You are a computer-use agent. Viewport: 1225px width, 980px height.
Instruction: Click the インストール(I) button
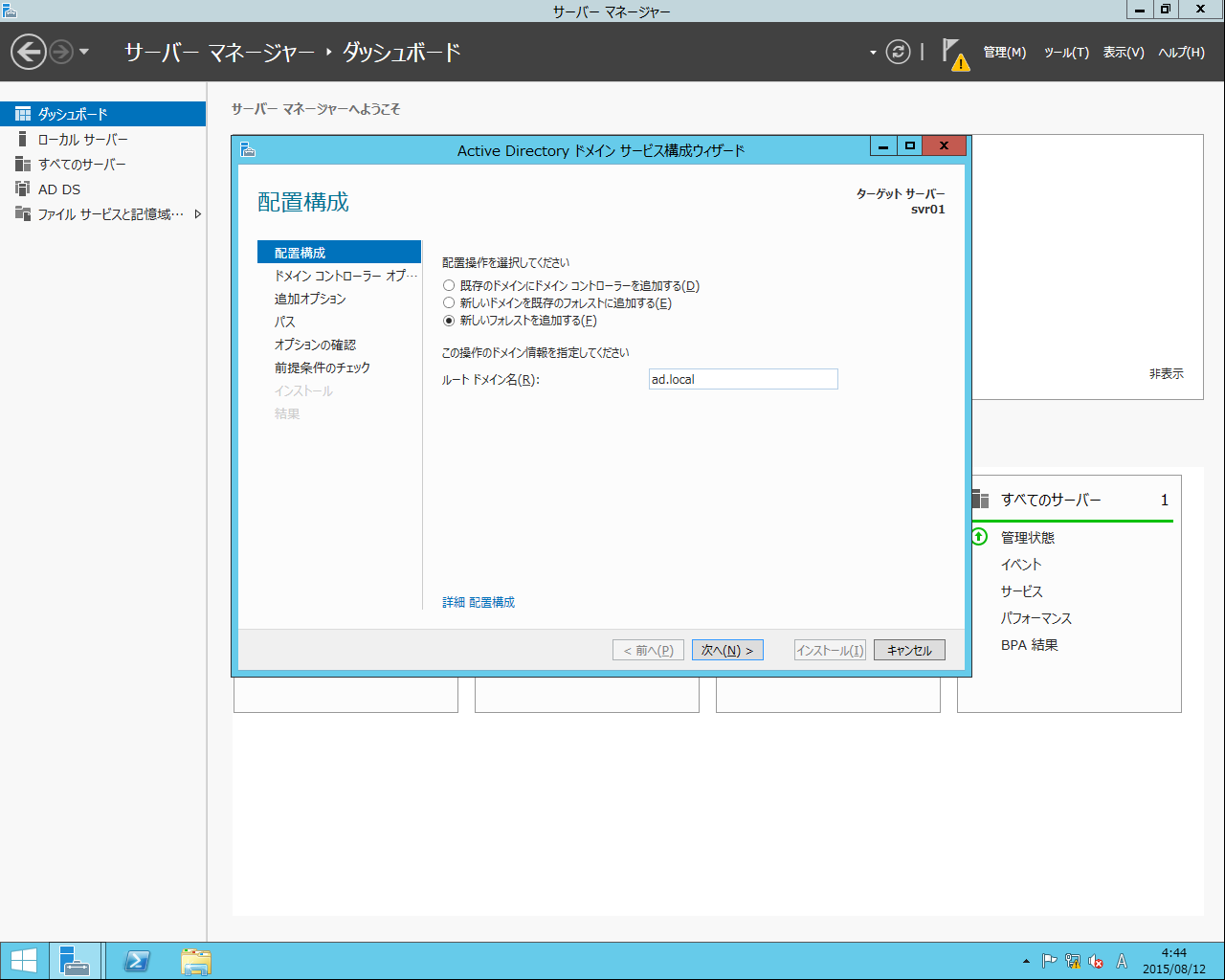(830, 651)
